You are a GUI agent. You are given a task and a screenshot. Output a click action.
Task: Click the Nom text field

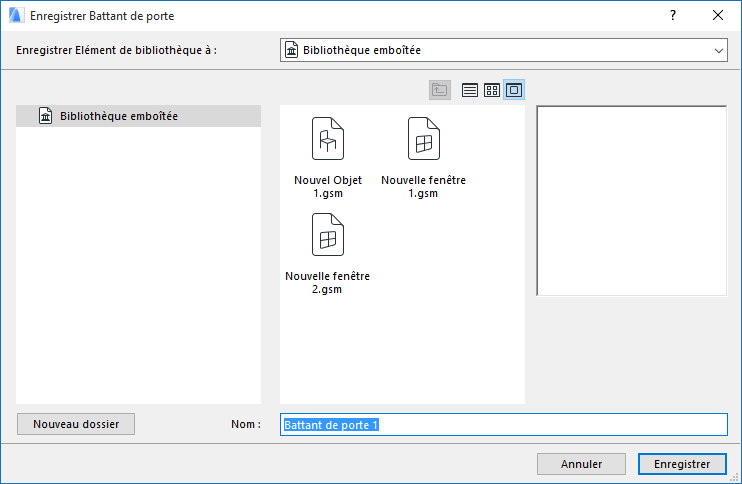click(x=504, y=424)
